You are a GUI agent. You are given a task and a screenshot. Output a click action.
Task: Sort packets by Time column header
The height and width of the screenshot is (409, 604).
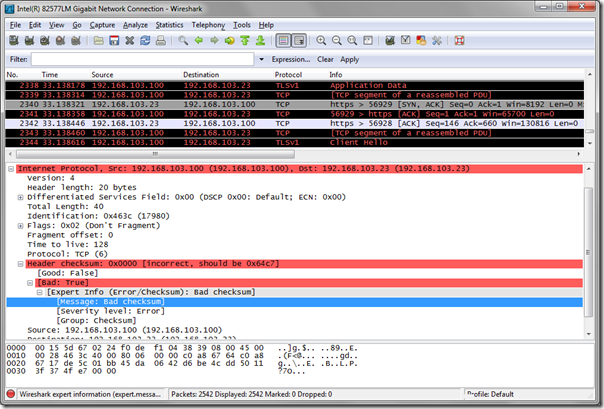pyautogui.click(x=50, y=75)
